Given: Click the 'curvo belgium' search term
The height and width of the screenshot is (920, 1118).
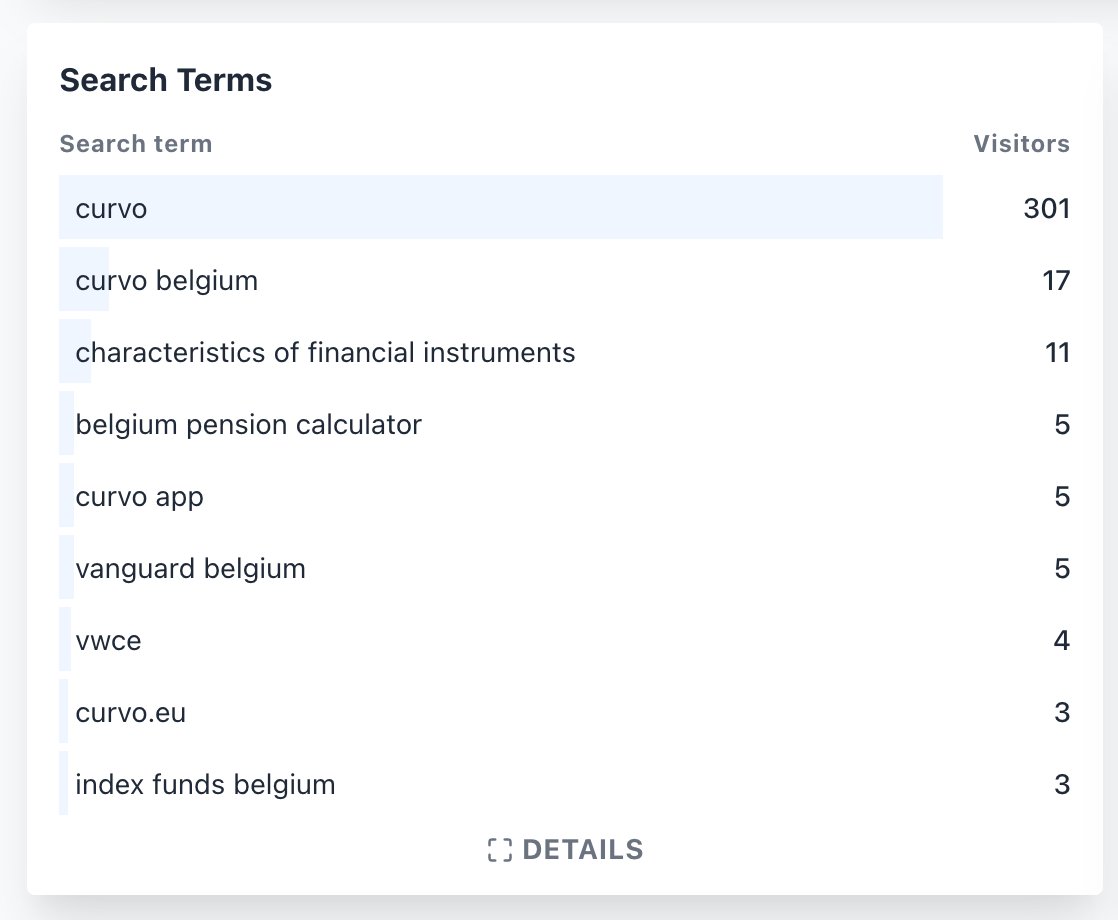Looking at the screenshot, I should (x=166, y=281).
